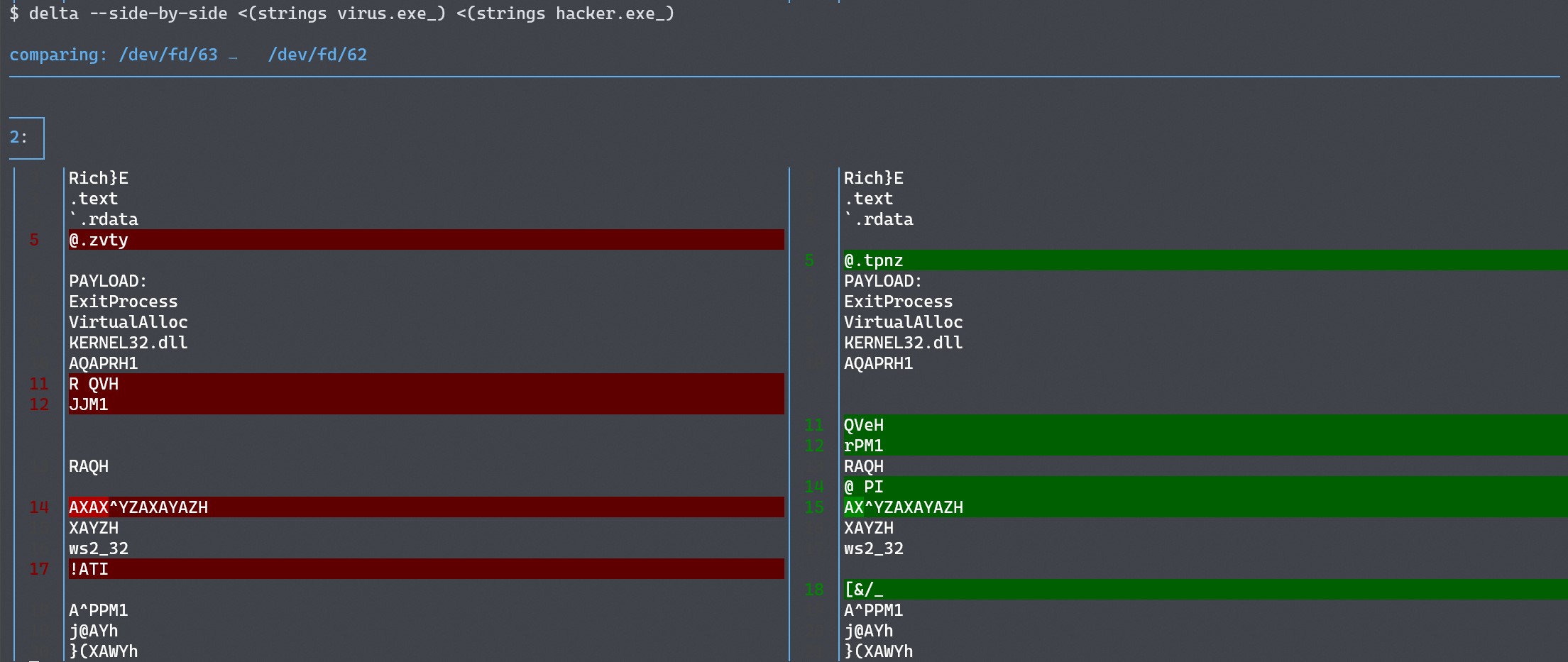Click green line number 15

tap(814, 507)
